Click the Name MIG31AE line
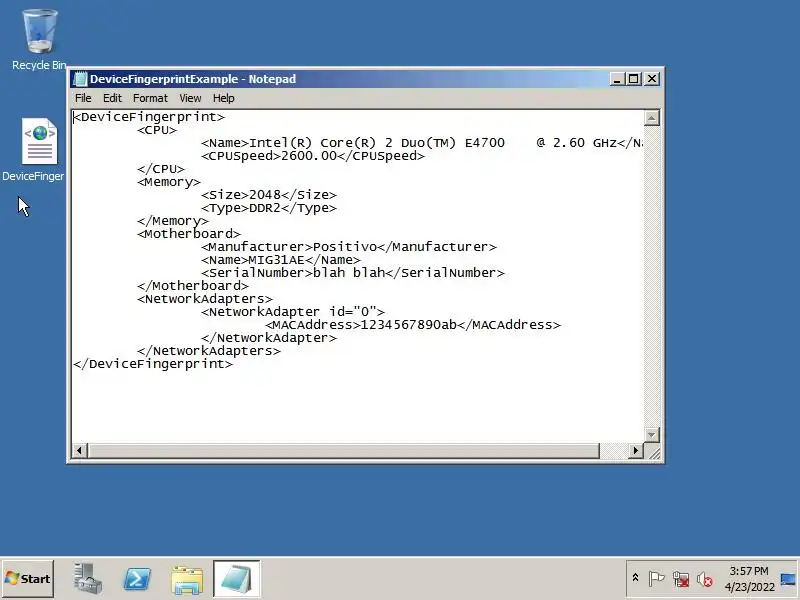 coord(281,260)
